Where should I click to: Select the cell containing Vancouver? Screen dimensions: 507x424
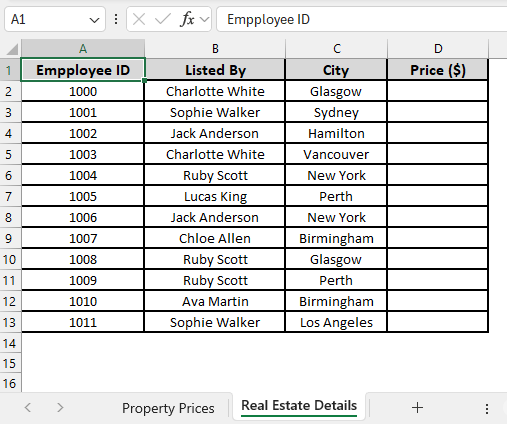[x=336, y=155]
